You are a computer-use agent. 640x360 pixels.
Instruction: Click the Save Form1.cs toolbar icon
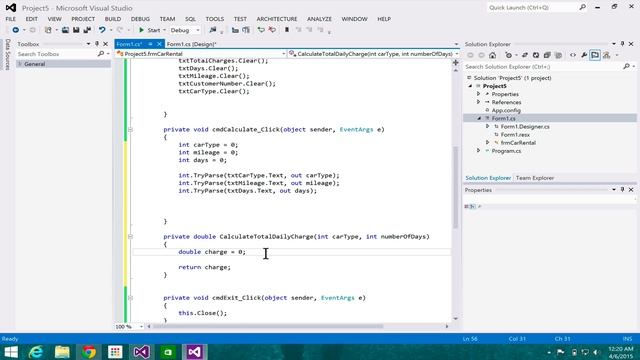pos(76,30)
